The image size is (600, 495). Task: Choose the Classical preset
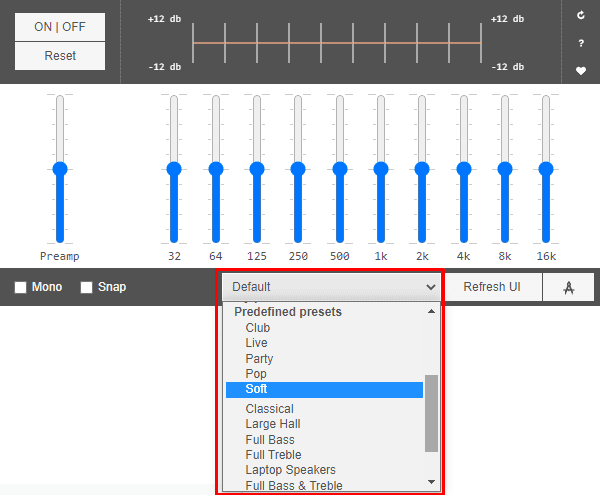click(269, 409)
